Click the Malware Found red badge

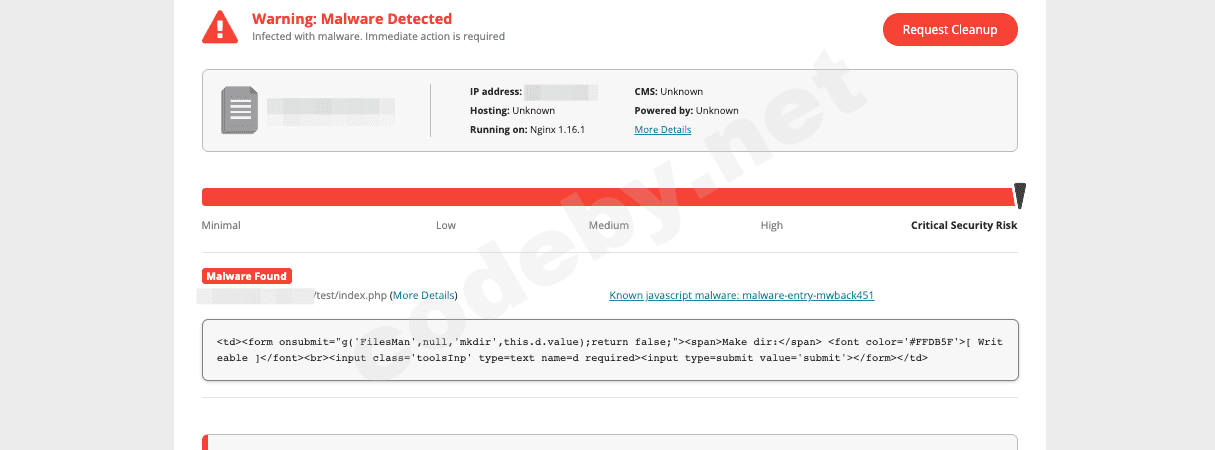click(247, 276)
